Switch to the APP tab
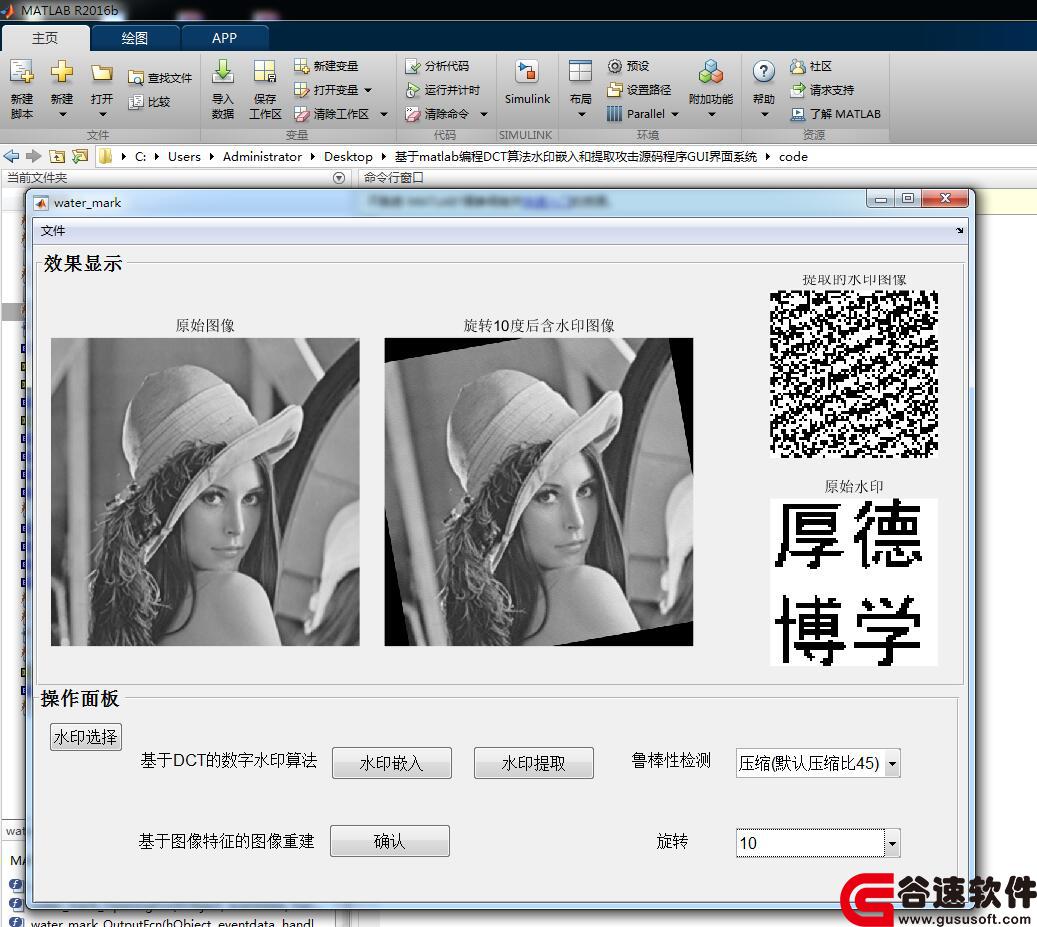Screen dimensions: 1037x927 pos(224,38)
